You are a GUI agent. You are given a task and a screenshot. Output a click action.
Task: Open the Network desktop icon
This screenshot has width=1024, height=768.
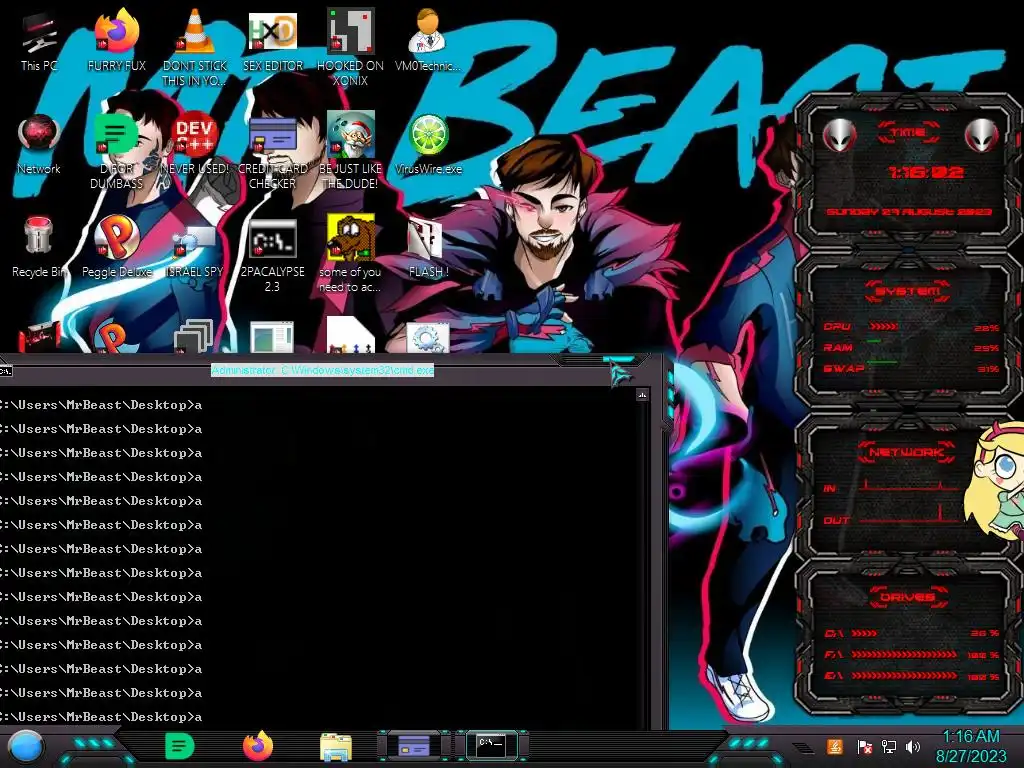click(x=39, y=145)
